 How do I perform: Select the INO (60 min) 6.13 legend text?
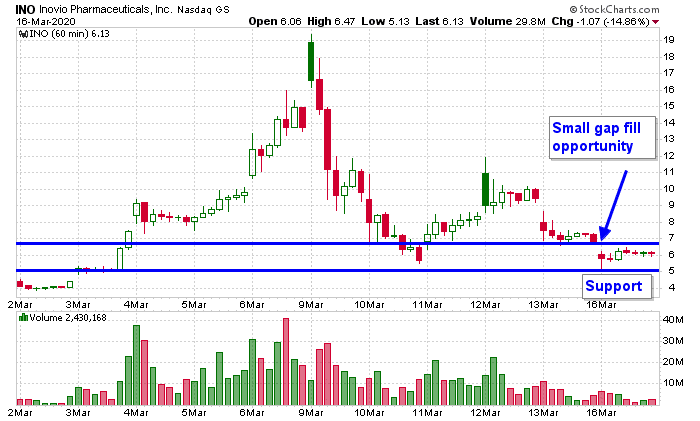pos(69,34)
